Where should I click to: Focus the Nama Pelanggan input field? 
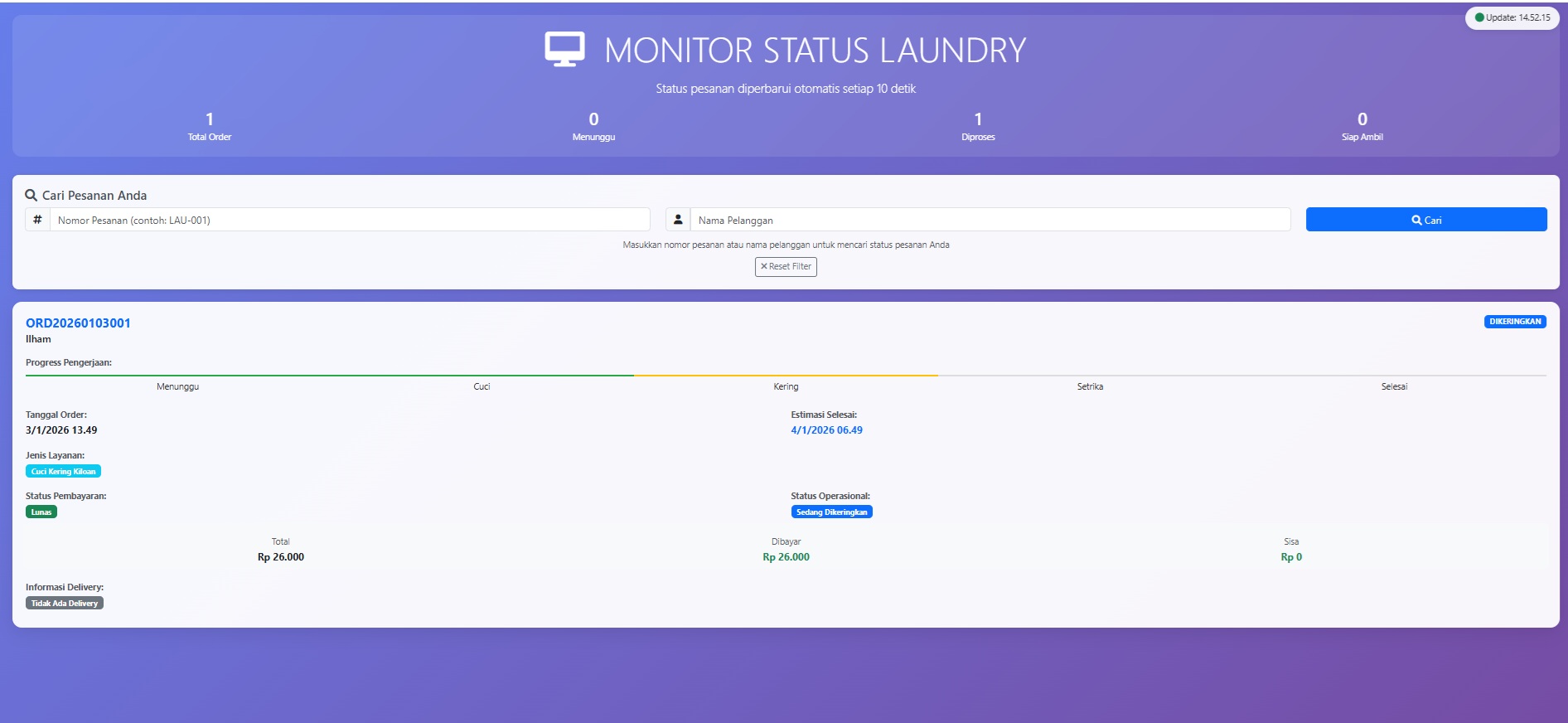click(990, 220)
